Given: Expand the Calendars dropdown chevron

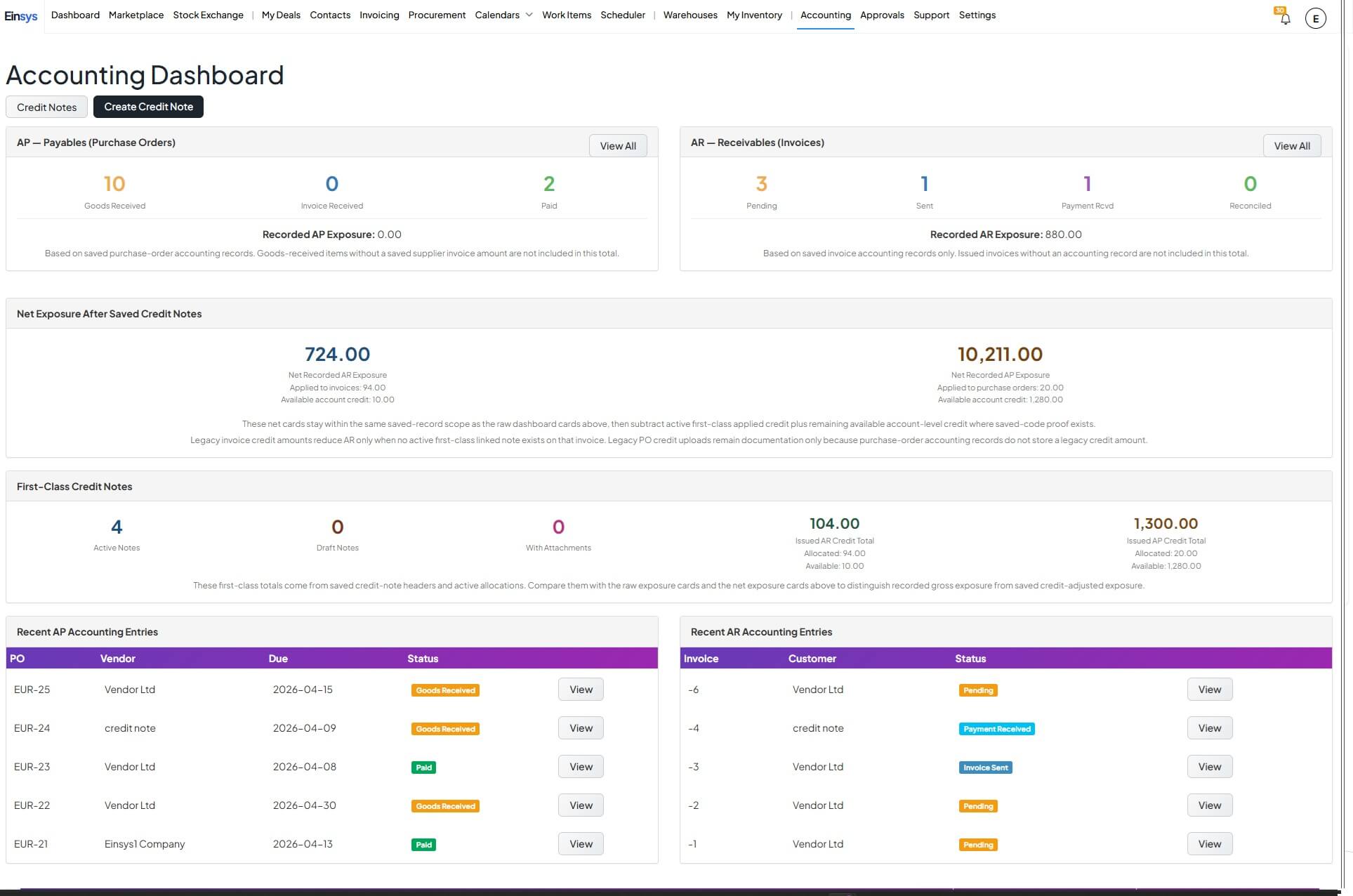Looking at the screenshot, I should [529, 15].
